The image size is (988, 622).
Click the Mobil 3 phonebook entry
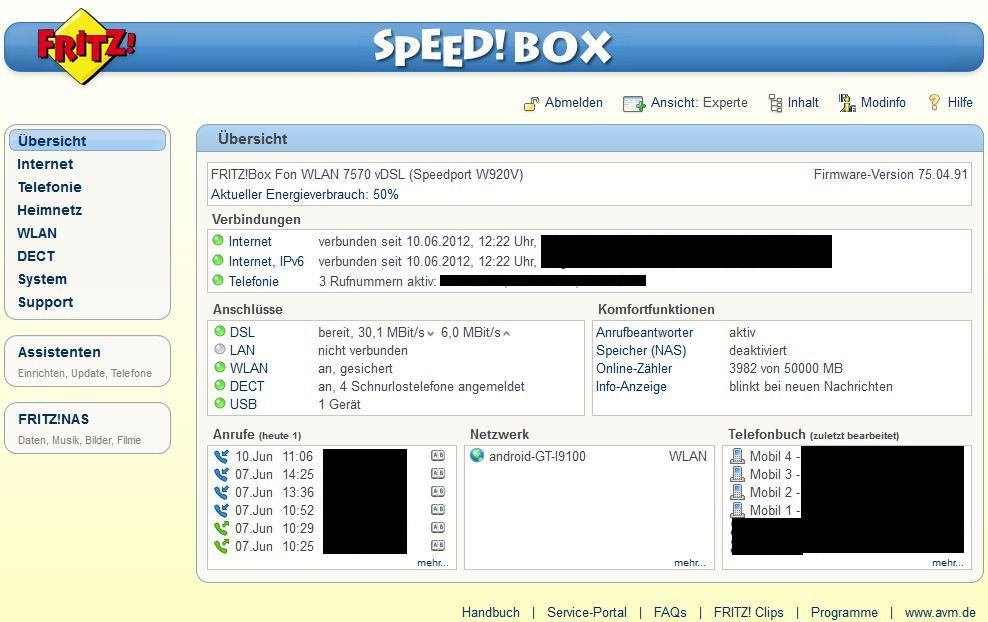(x=771, y=474)
